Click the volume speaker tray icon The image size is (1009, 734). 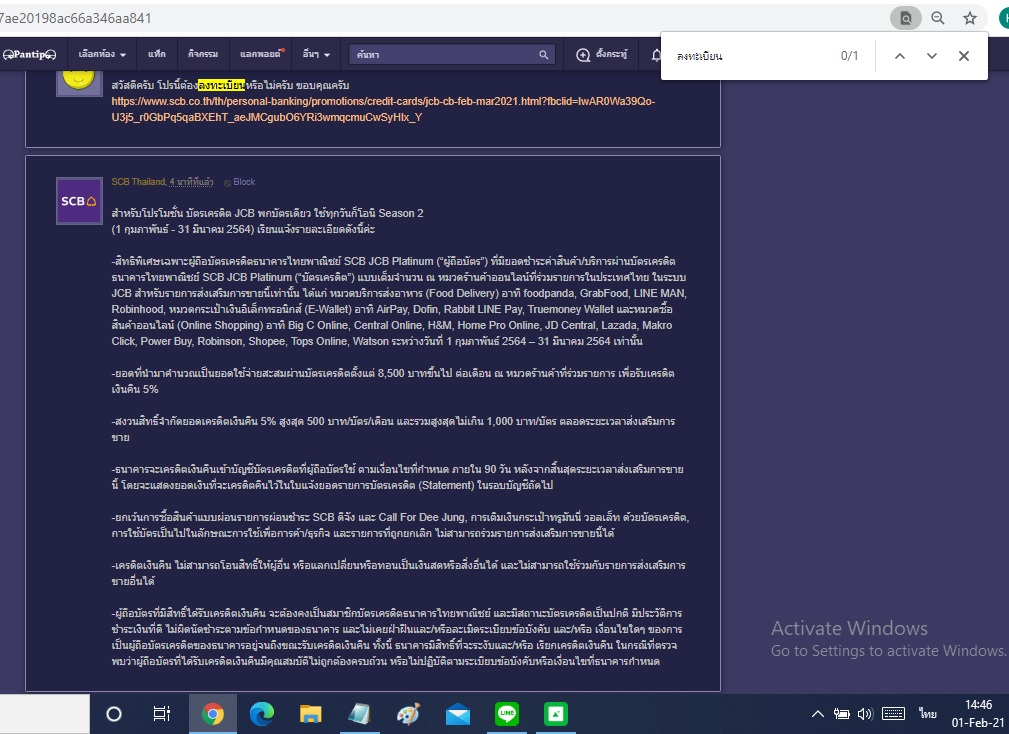pyautogui.click(x=866, y=714)
